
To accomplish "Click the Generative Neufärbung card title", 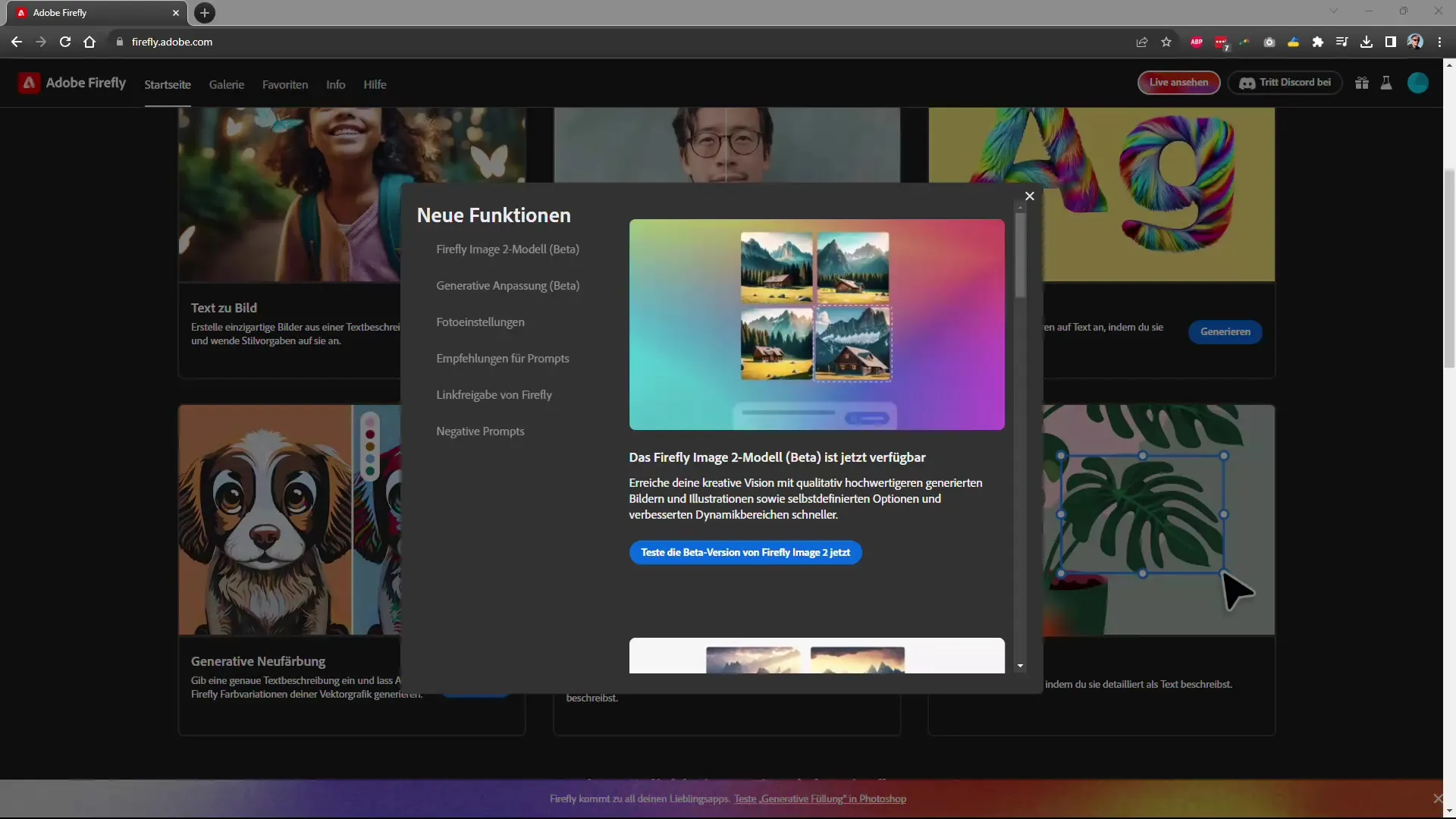I will click(258, 661).
